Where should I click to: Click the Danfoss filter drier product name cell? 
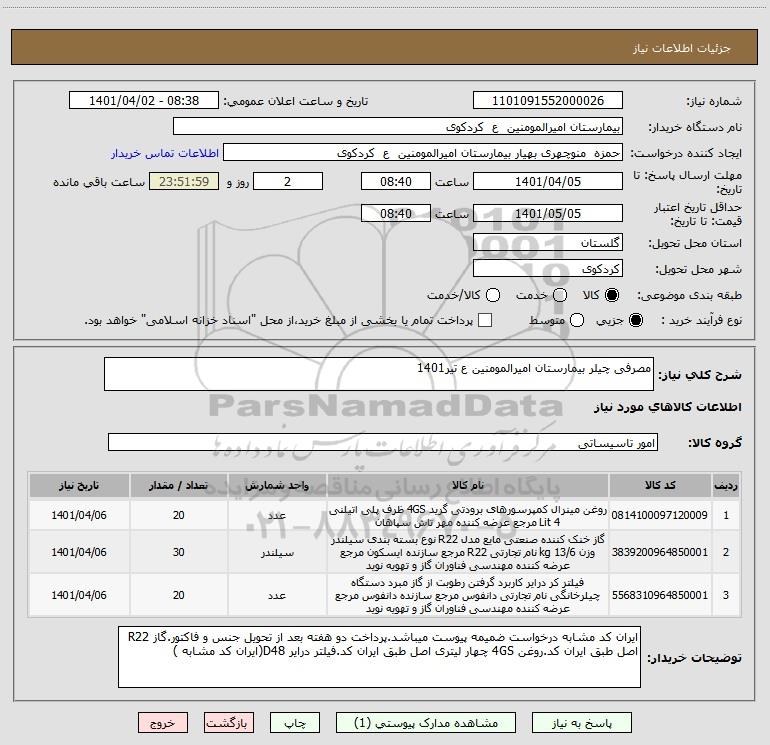tap(468, 595)
